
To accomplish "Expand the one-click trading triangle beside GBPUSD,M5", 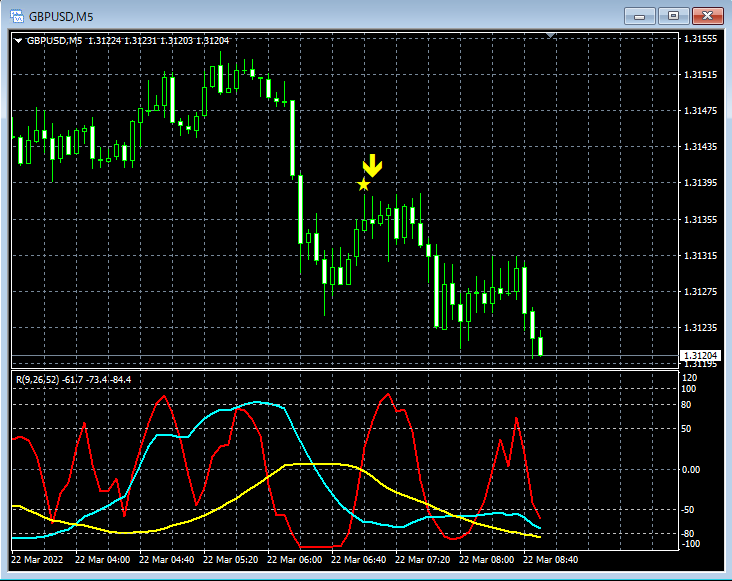I will pos(18,41).
